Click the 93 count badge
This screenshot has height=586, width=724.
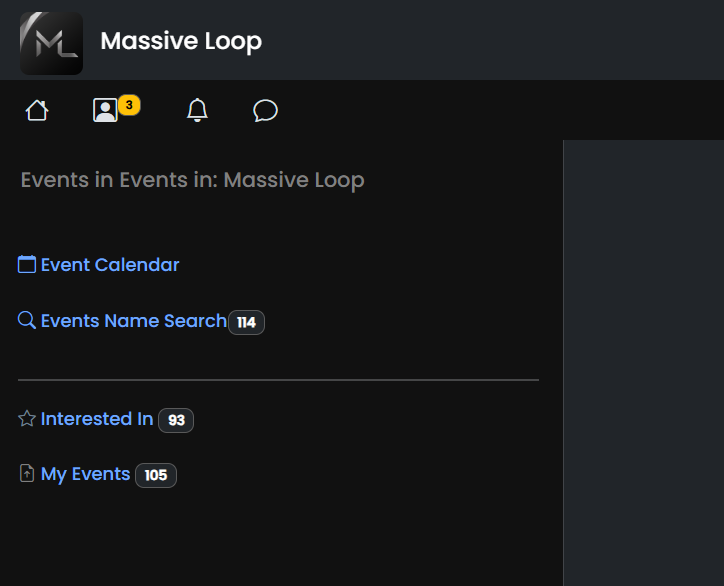pos(176,420)
